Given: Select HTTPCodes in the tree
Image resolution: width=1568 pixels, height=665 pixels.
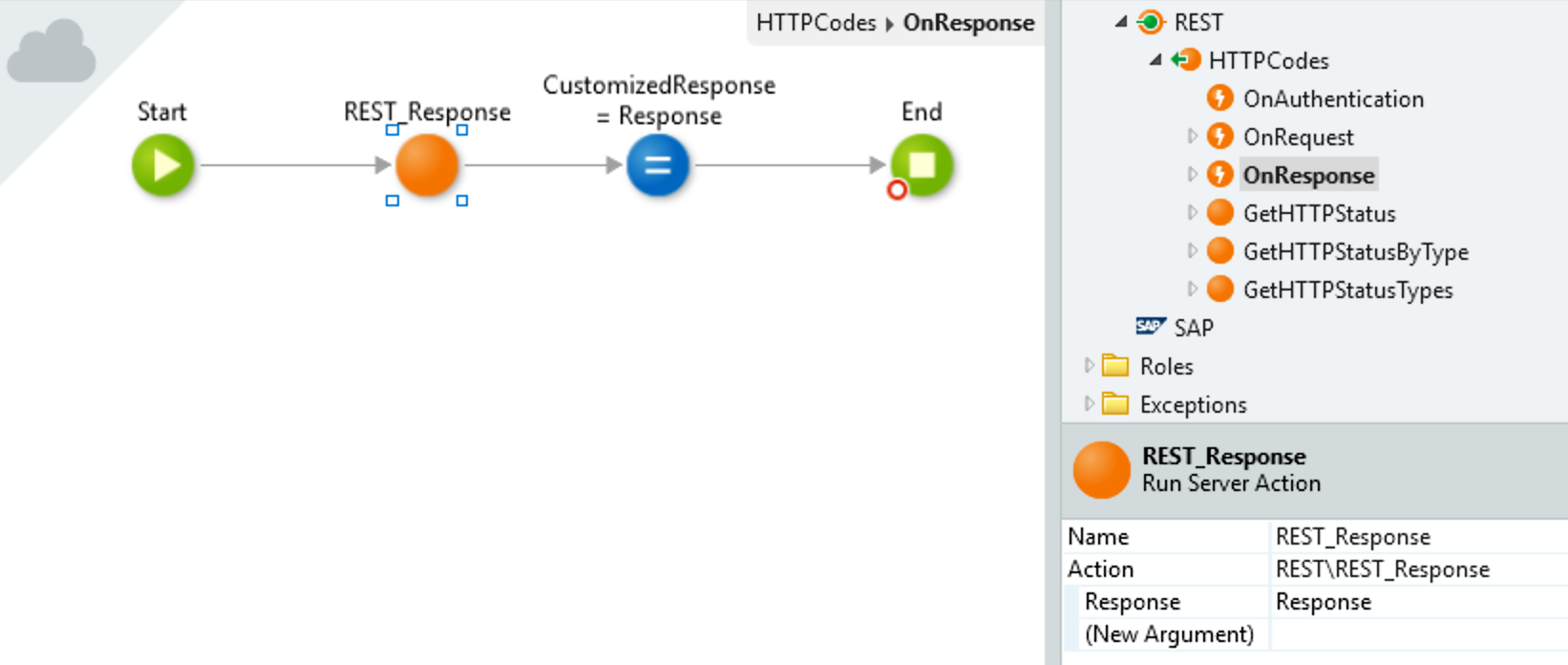Looking at the screenshot, I should tap(1268, 60).
